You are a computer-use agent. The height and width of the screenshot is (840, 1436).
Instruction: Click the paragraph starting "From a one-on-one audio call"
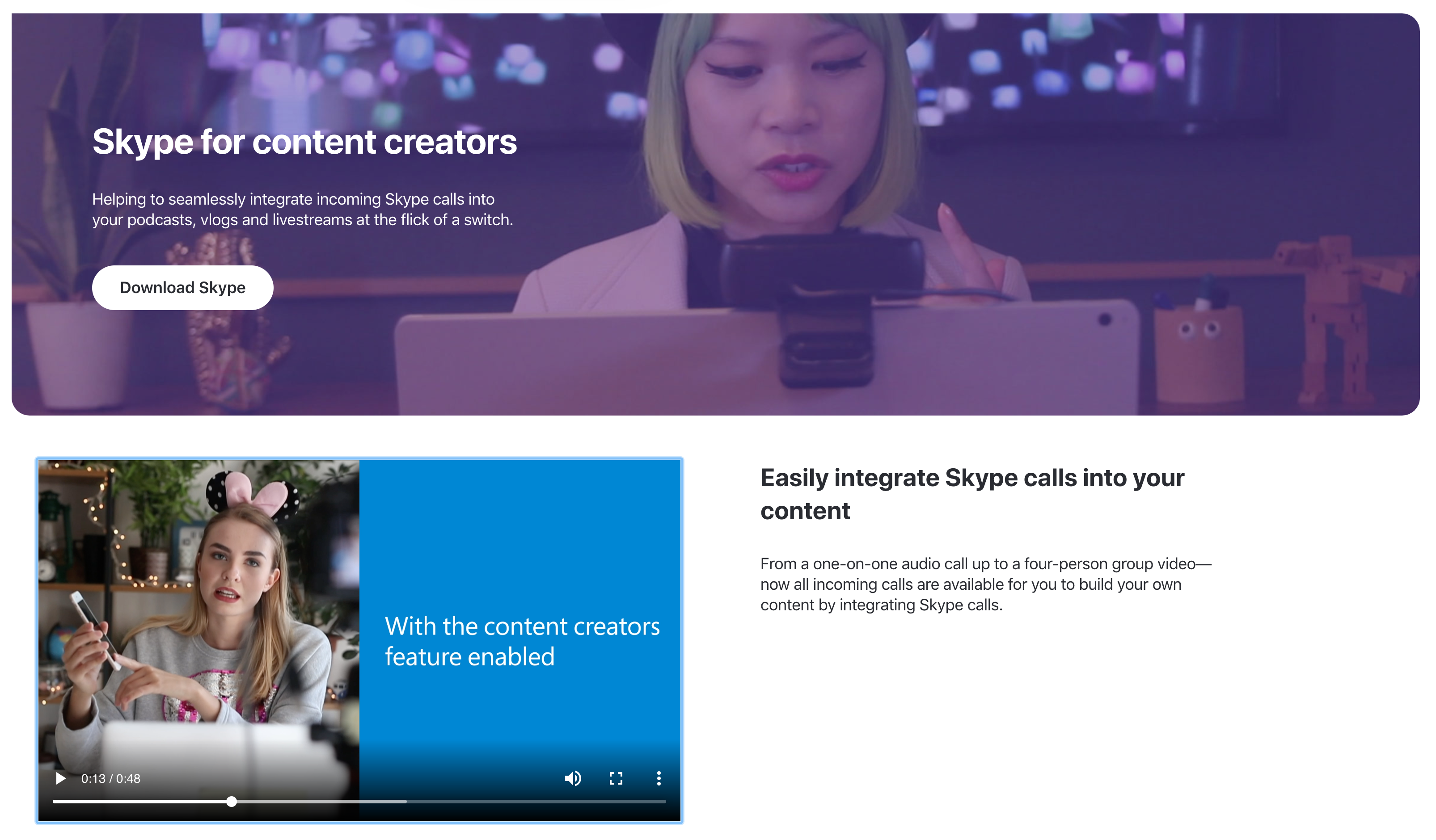pyautogui.click(x=986, y=584)
